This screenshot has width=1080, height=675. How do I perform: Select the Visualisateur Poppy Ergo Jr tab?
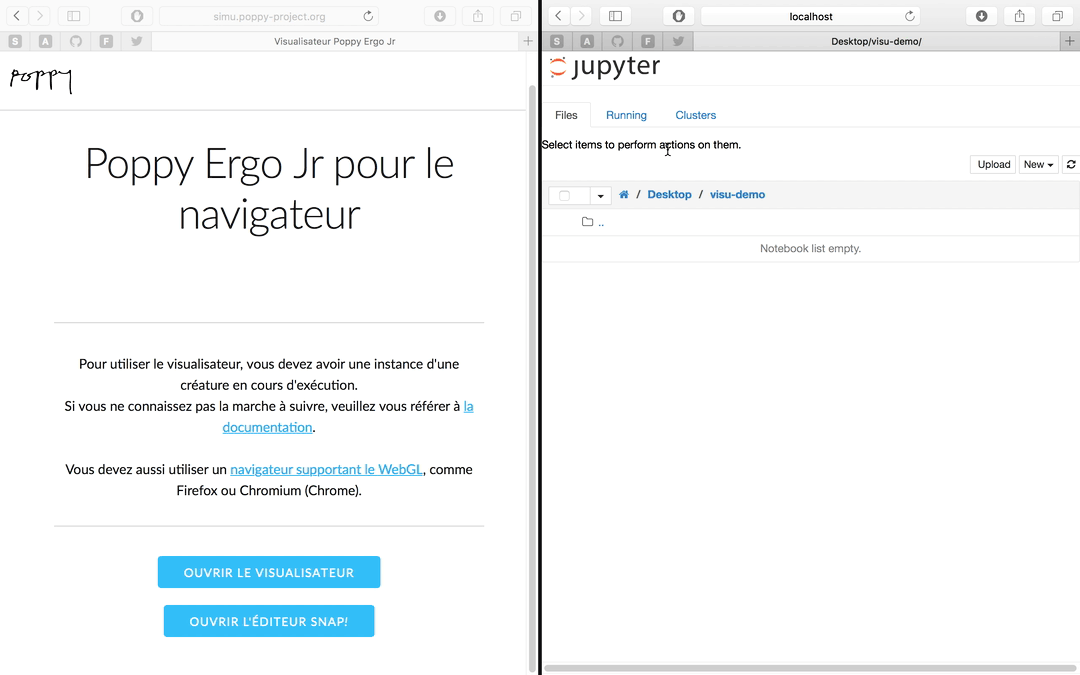coord(335,41)
